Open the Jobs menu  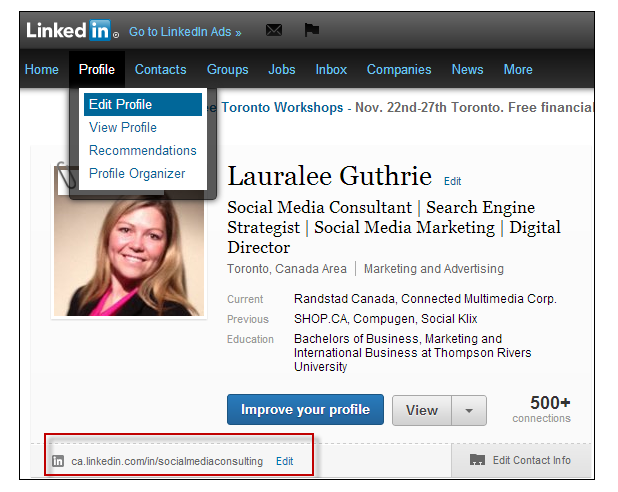pyautogui.click(x=281, y=69)
